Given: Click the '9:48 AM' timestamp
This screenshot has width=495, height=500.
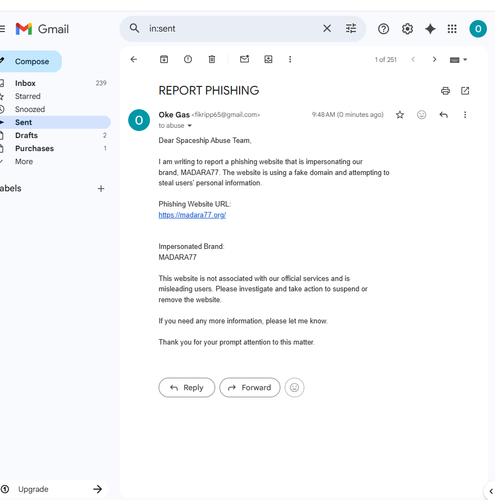Looking at the screenshot, I should tap(348, 115).
